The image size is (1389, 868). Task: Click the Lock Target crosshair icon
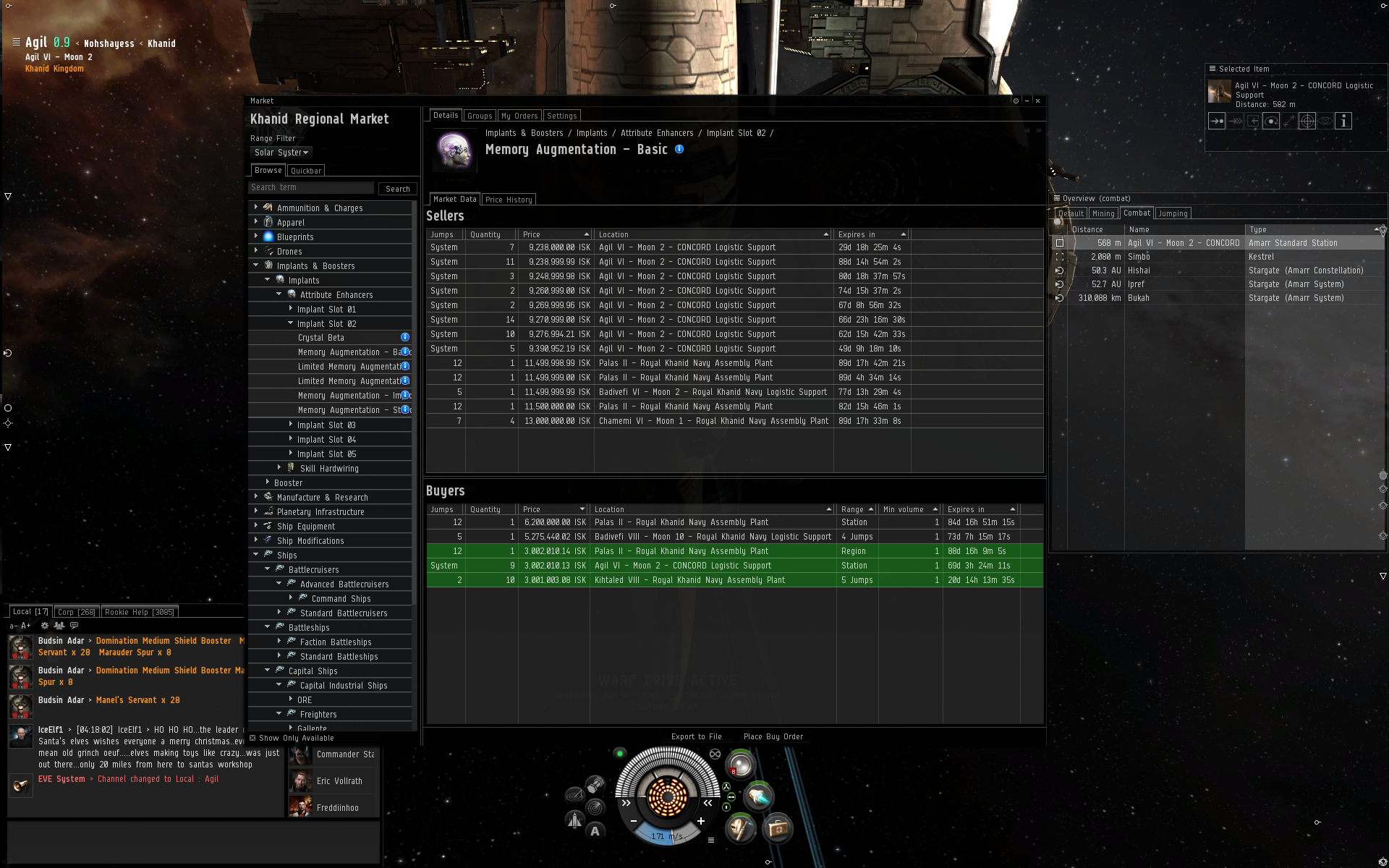click(1307, 122)
